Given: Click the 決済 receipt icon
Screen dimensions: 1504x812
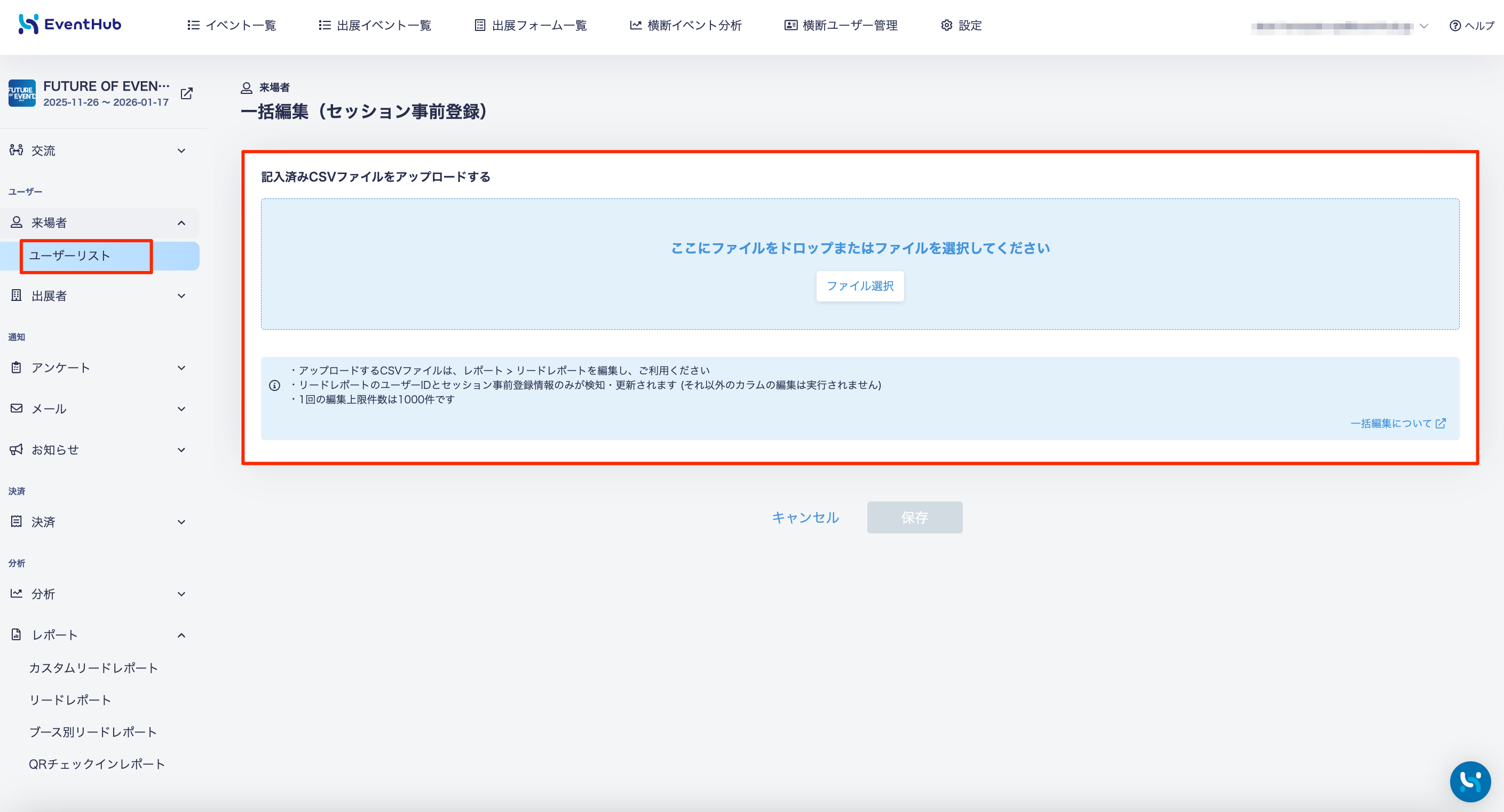Looking at the screenshot, I should pyautogui.click(x=17, y=521).
